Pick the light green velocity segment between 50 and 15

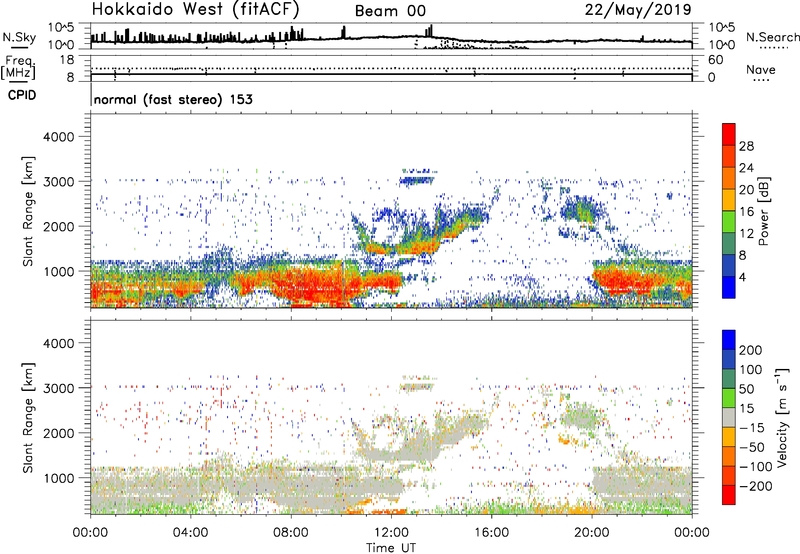(729, 398)
